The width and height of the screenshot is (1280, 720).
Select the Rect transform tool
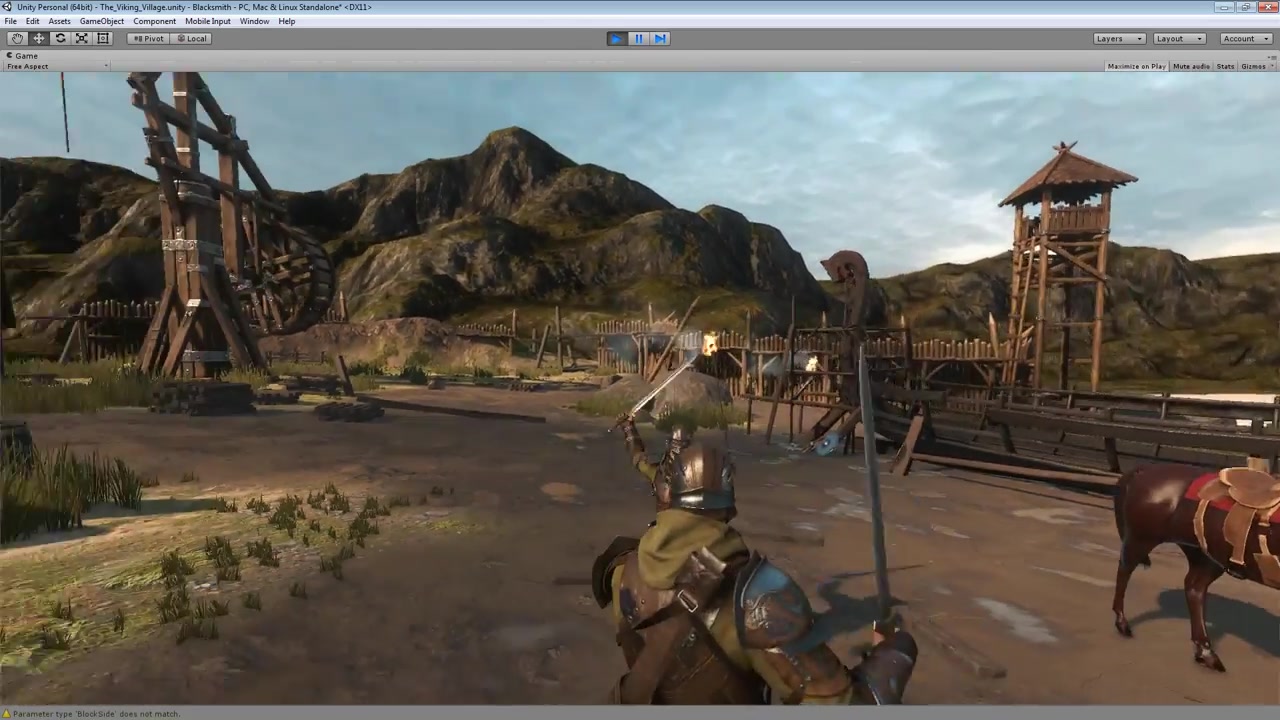tap(103, 38)
